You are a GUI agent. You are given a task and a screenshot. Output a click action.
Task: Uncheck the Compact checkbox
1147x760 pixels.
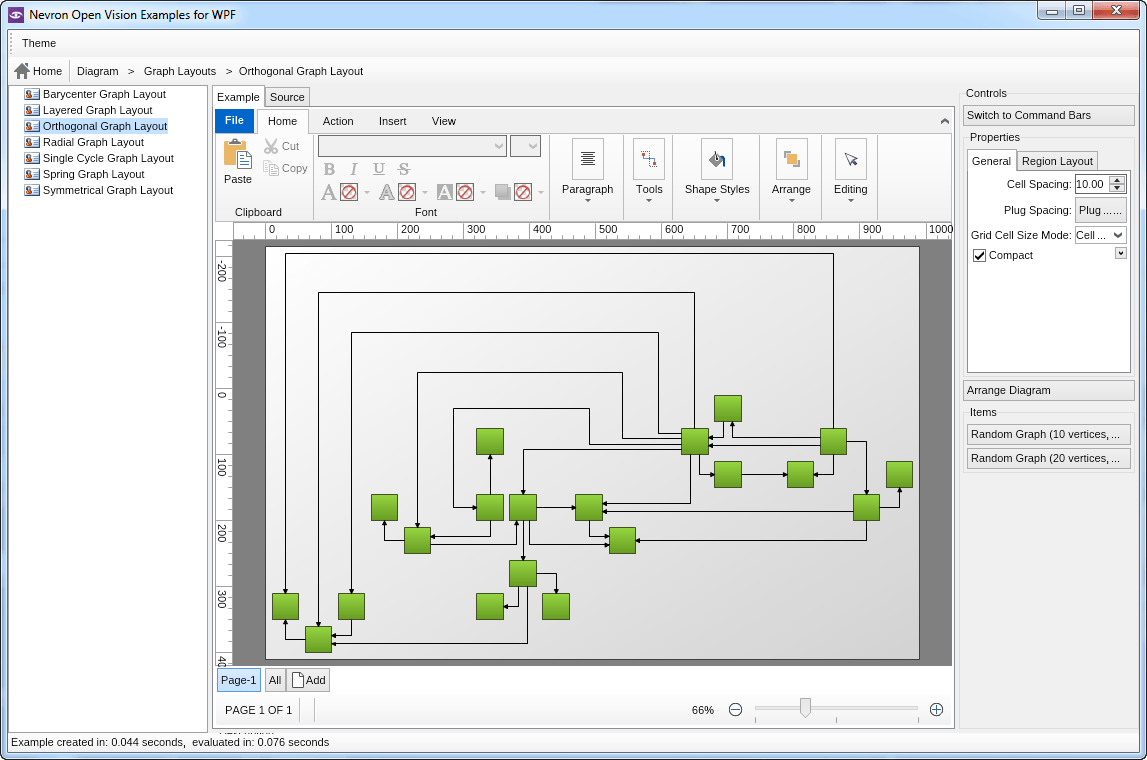coord(980,256)
